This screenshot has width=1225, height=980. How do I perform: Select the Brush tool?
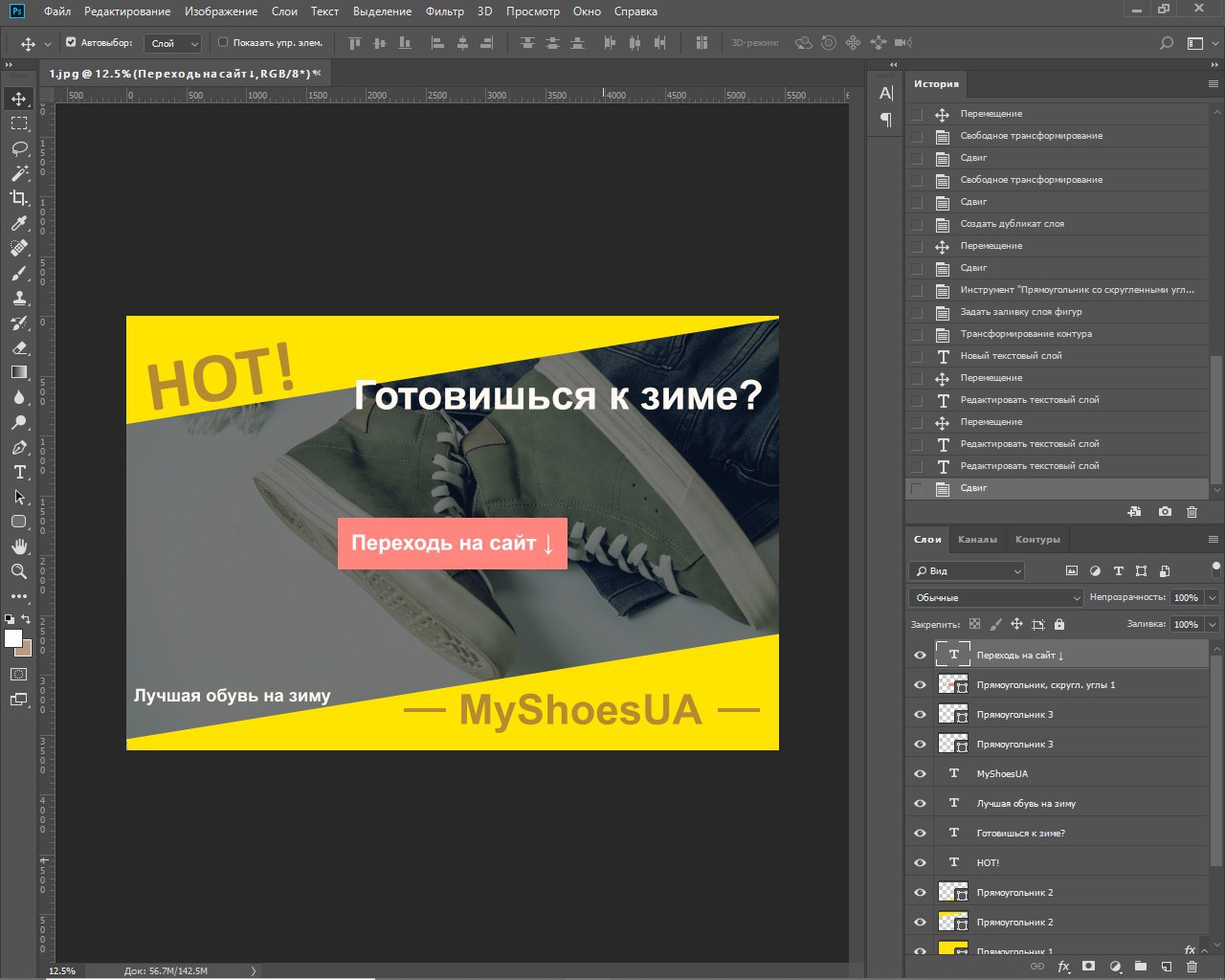(x=19, y=273)
